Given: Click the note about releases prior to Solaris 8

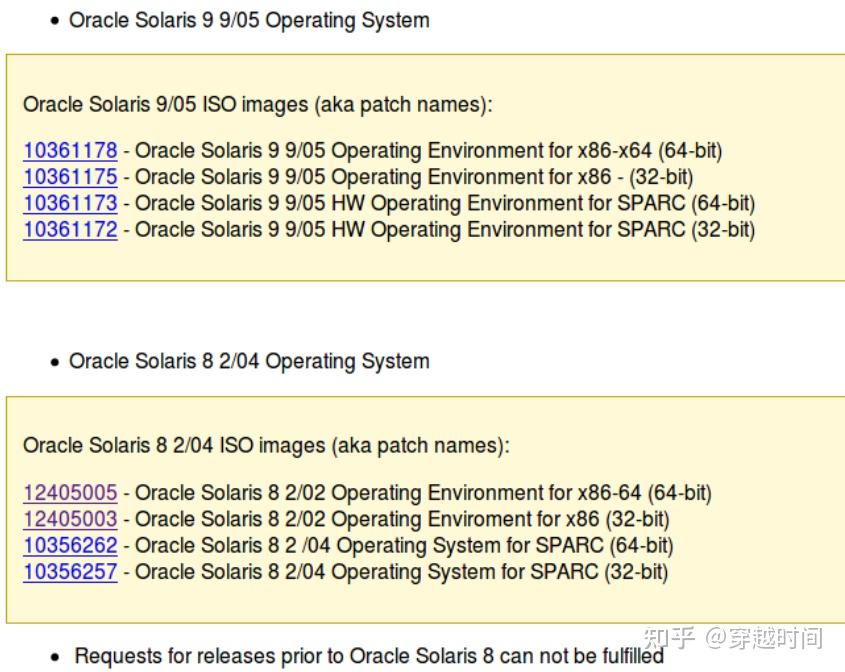Looking at the screenshot, I should coord(365,656).
